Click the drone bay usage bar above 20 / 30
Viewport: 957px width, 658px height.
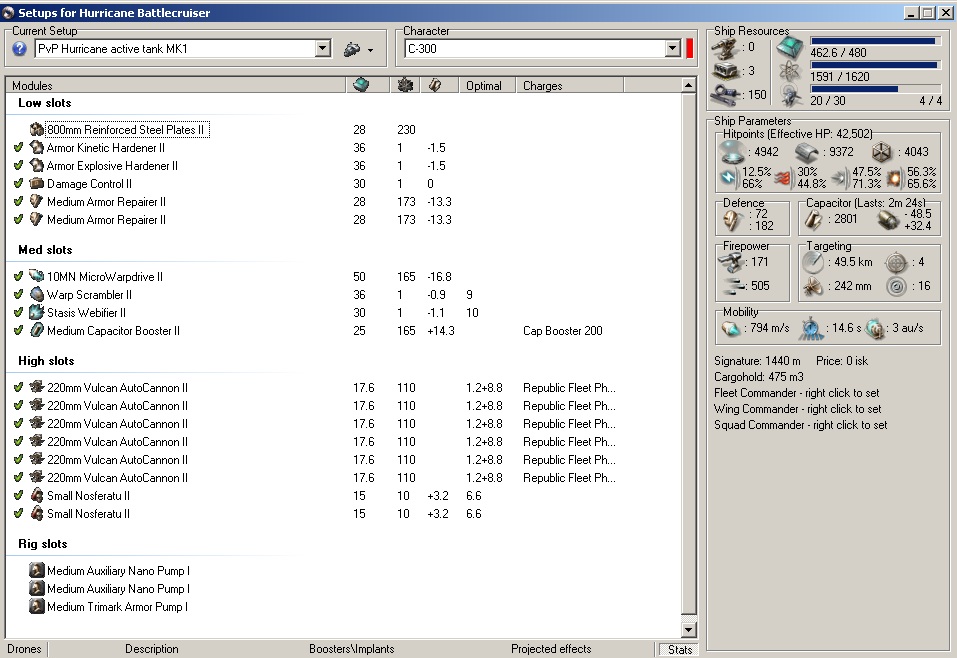point(875,89)
